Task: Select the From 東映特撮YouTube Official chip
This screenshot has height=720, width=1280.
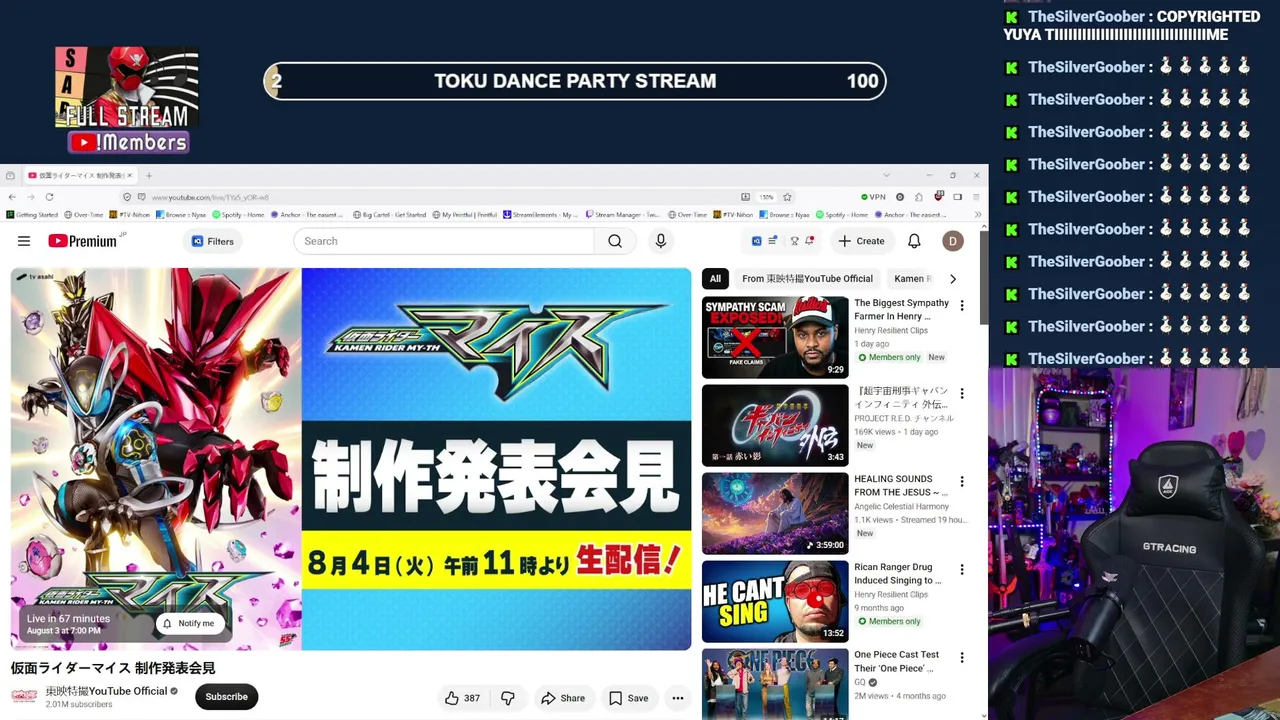Action: pyautogui.click(x=807, y=279)
